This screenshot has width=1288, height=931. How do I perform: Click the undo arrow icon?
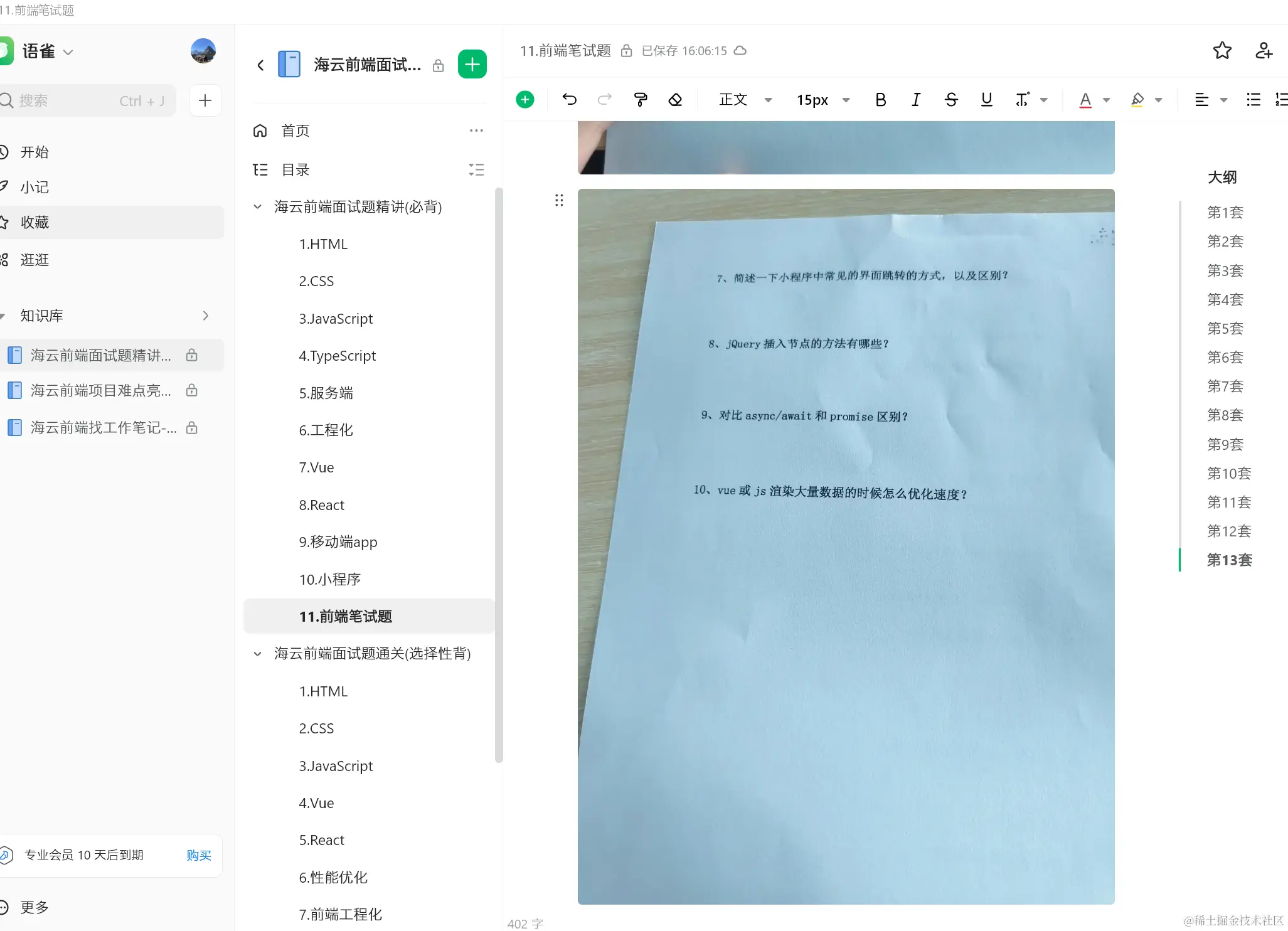[569, 99]
